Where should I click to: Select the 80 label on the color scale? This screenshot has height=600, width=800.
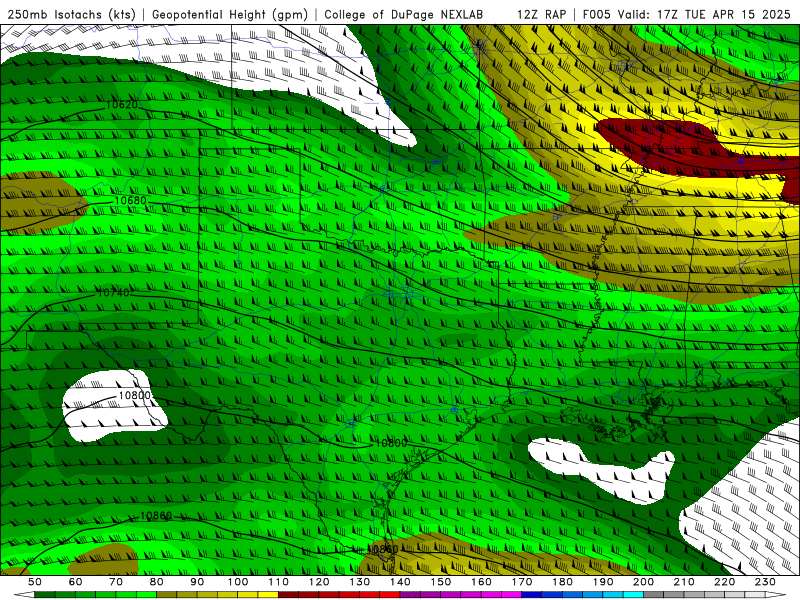pyautogui.click(x=157, y=582)
